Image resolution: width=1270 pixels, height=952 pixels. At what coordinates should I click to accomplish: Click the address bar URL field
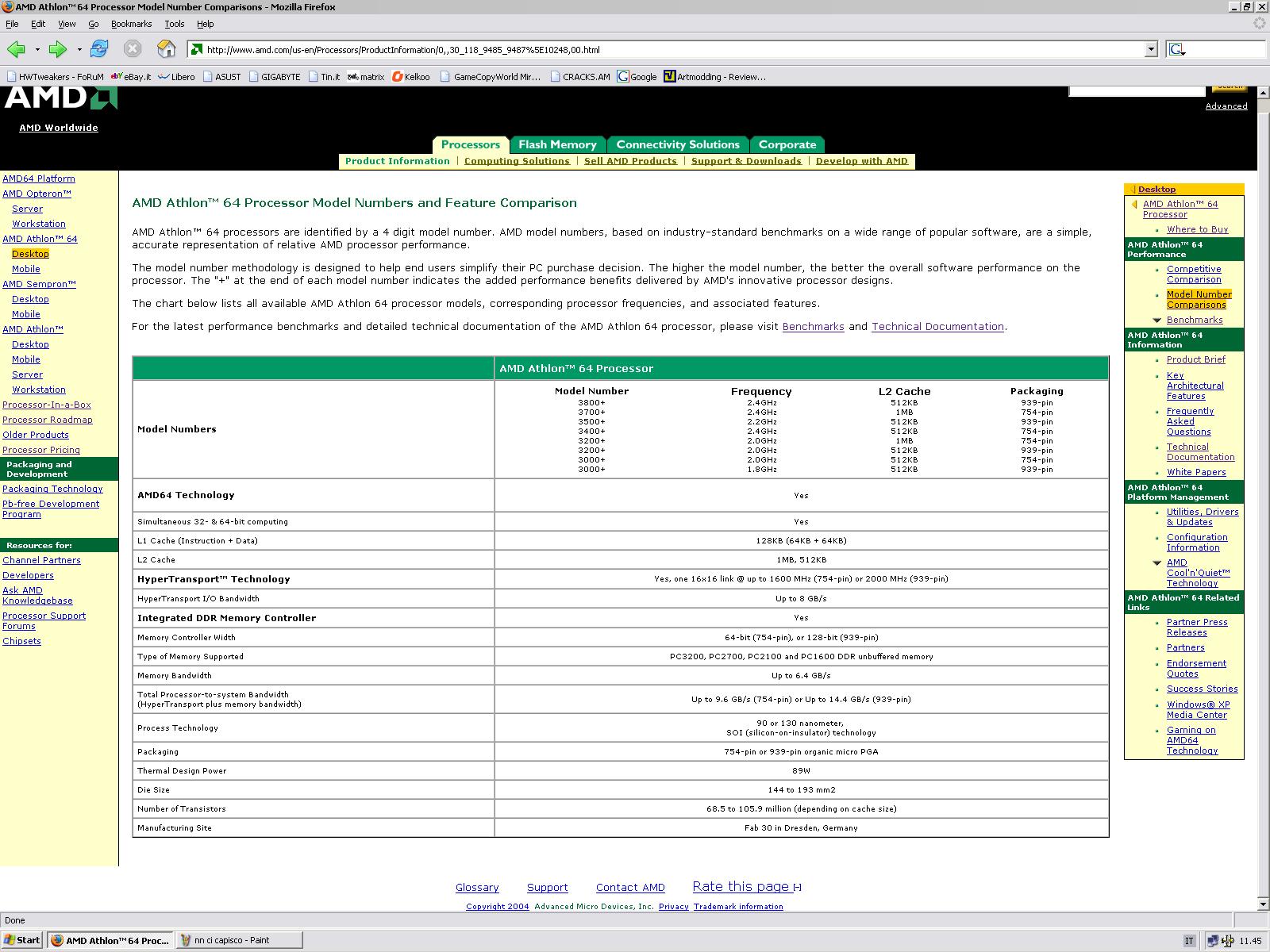click(x=675, y=50)
